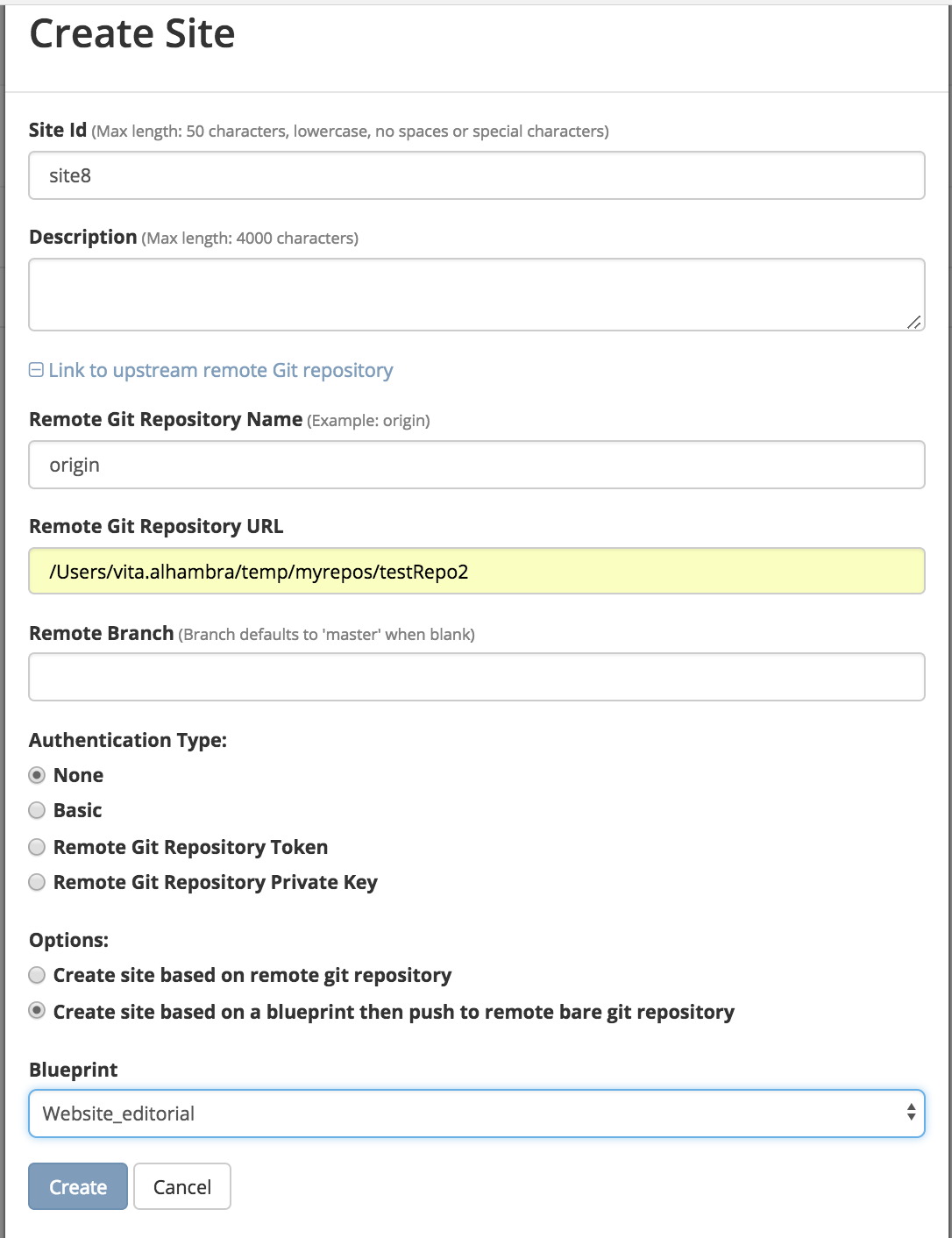Collapse the upstream Git link minus icon

coord(36,370)
